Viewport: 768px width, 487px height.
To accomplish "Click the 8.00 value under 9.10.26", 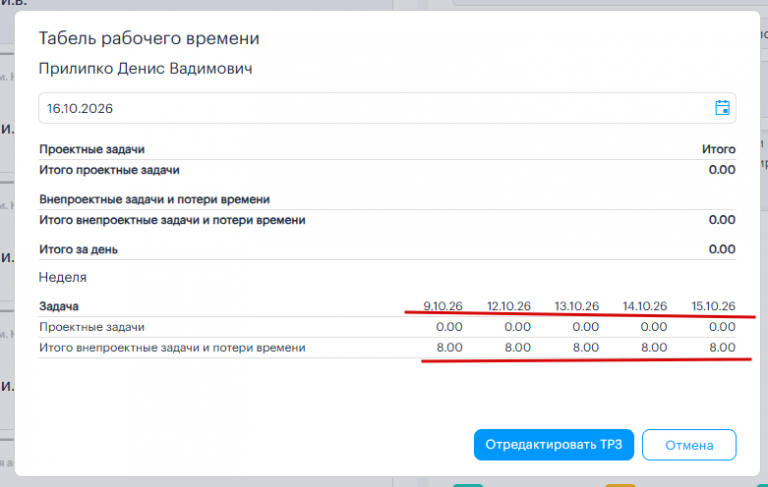I will (449, 347).
